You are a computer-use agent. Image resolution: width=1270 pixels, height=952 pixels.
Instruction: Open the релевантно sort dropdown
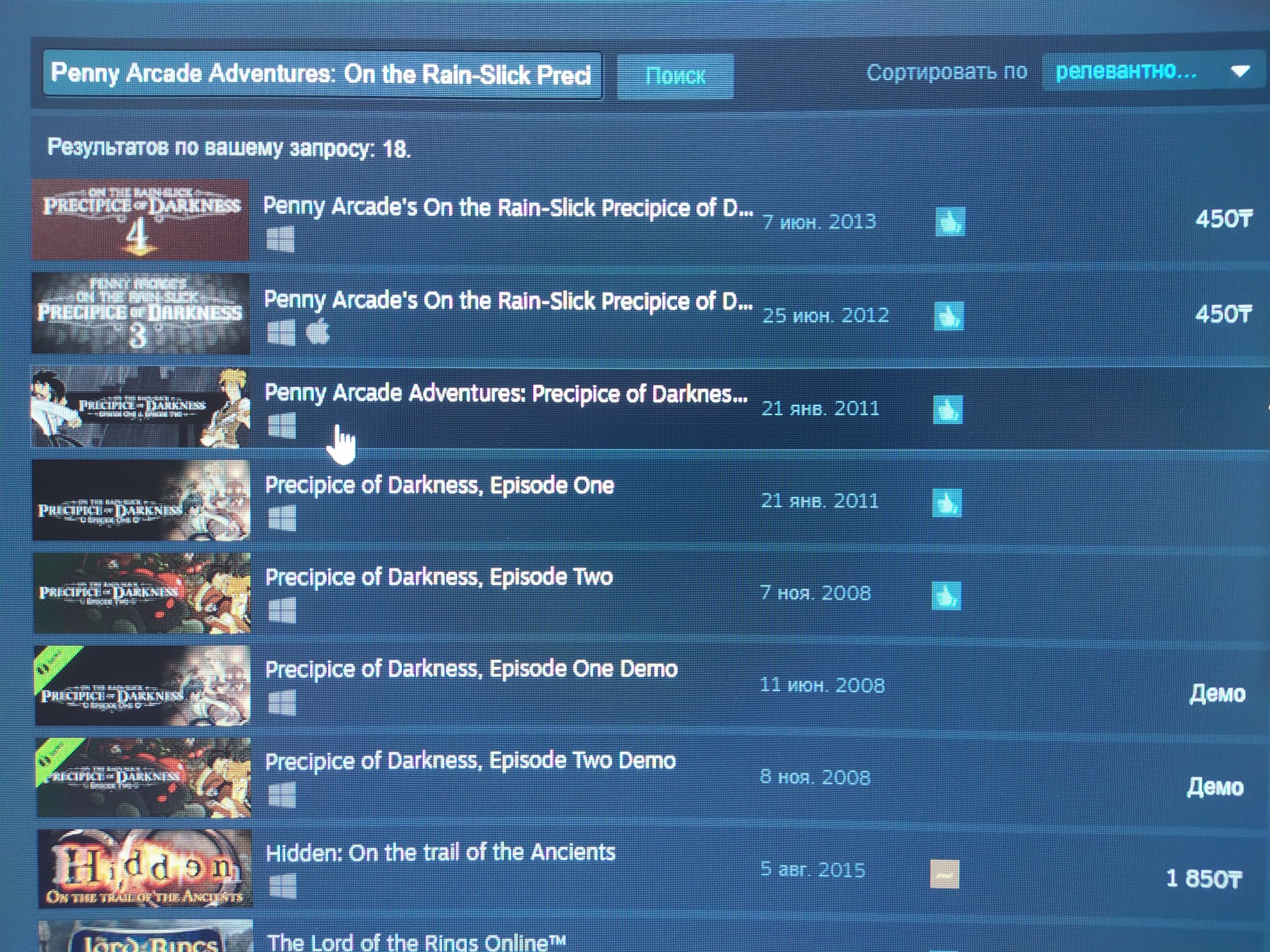1153,72
